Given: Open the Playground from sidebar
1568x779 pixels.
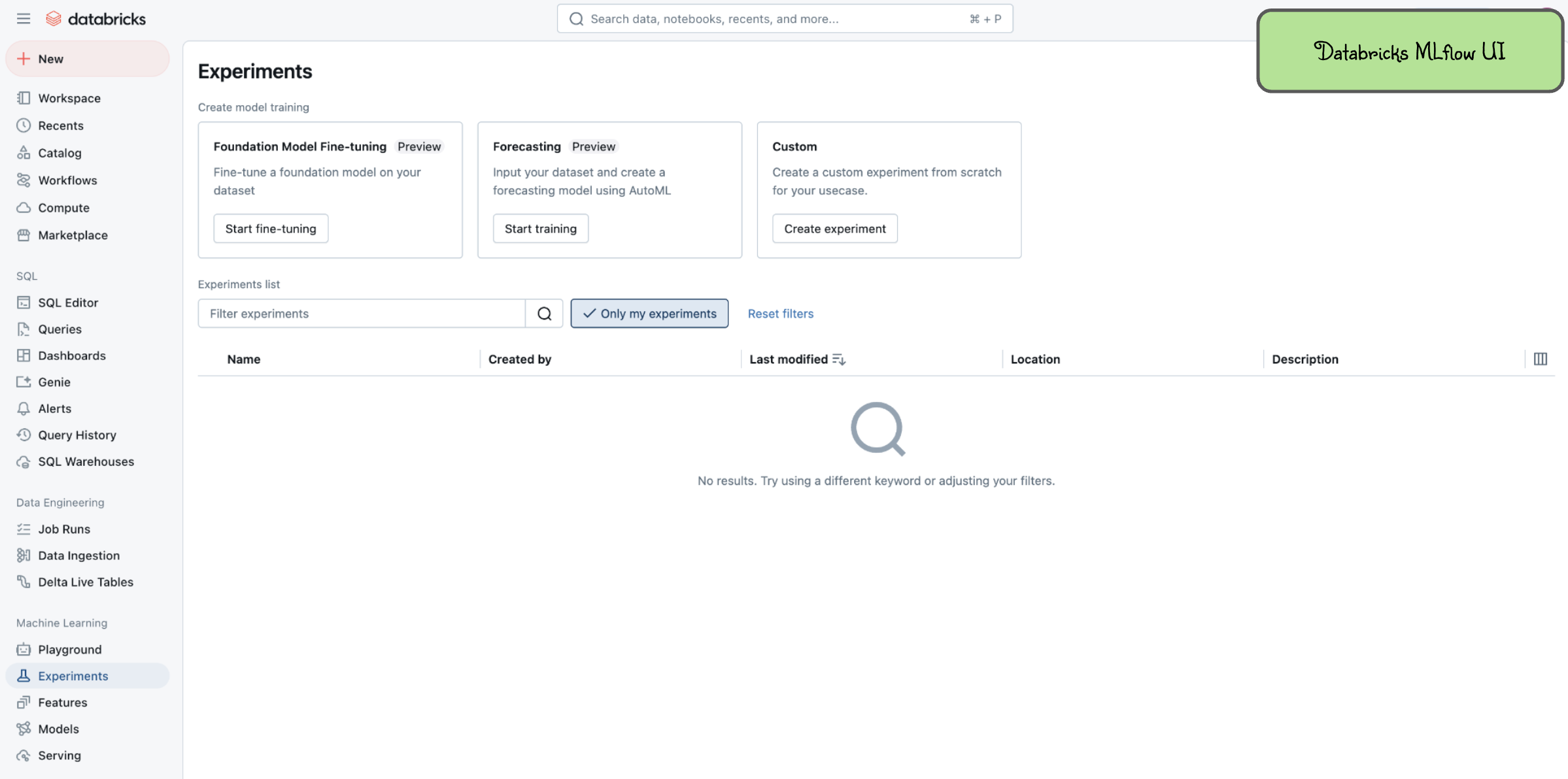Looking at the screenshot, I should pyautogui.click(x=69, y=649).
